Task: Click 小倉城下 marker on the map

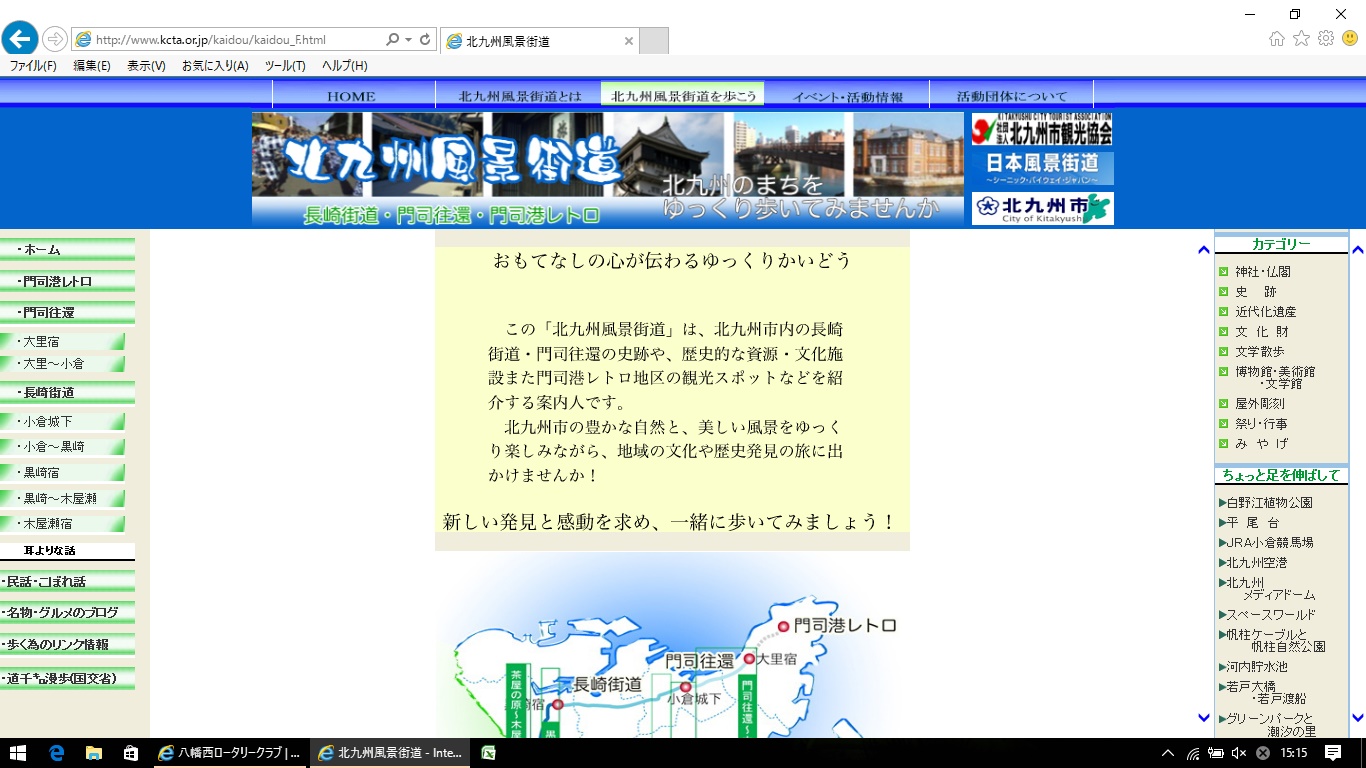Action: coord(685,687)
